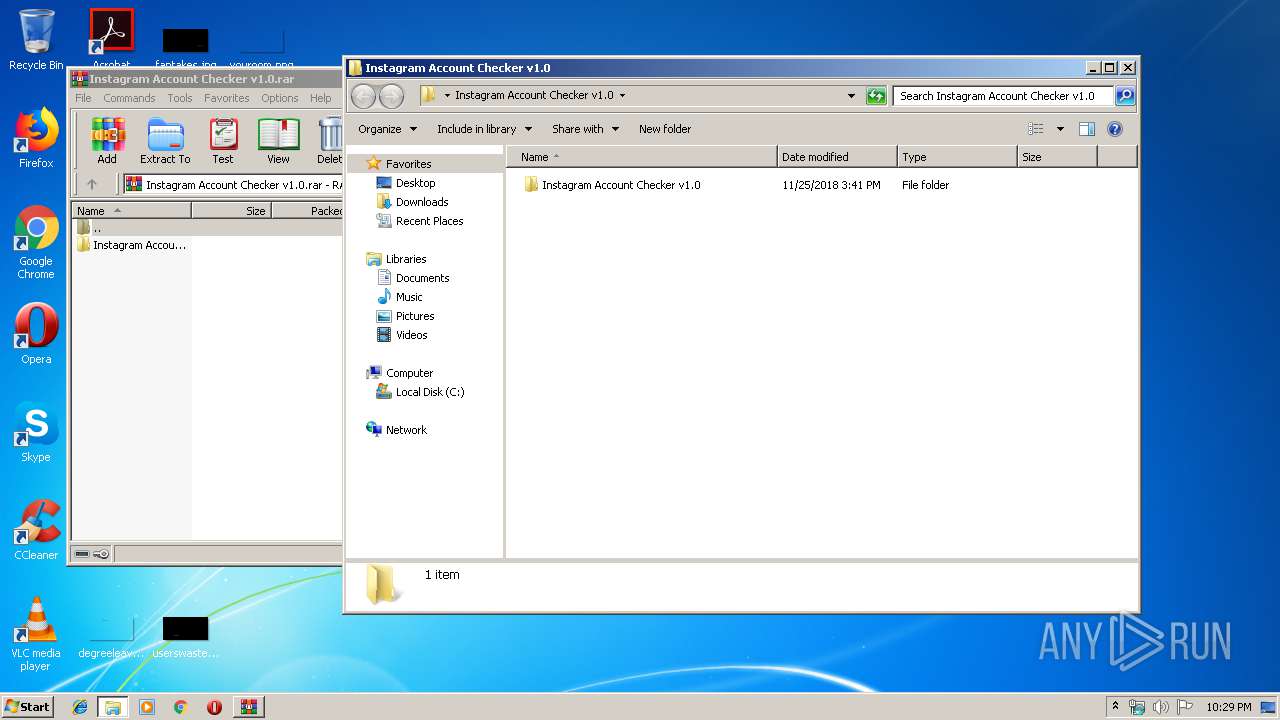This screenshot has height=720, width=1280.
Task: Select Favorites in navigation pane
Action: 409,164
